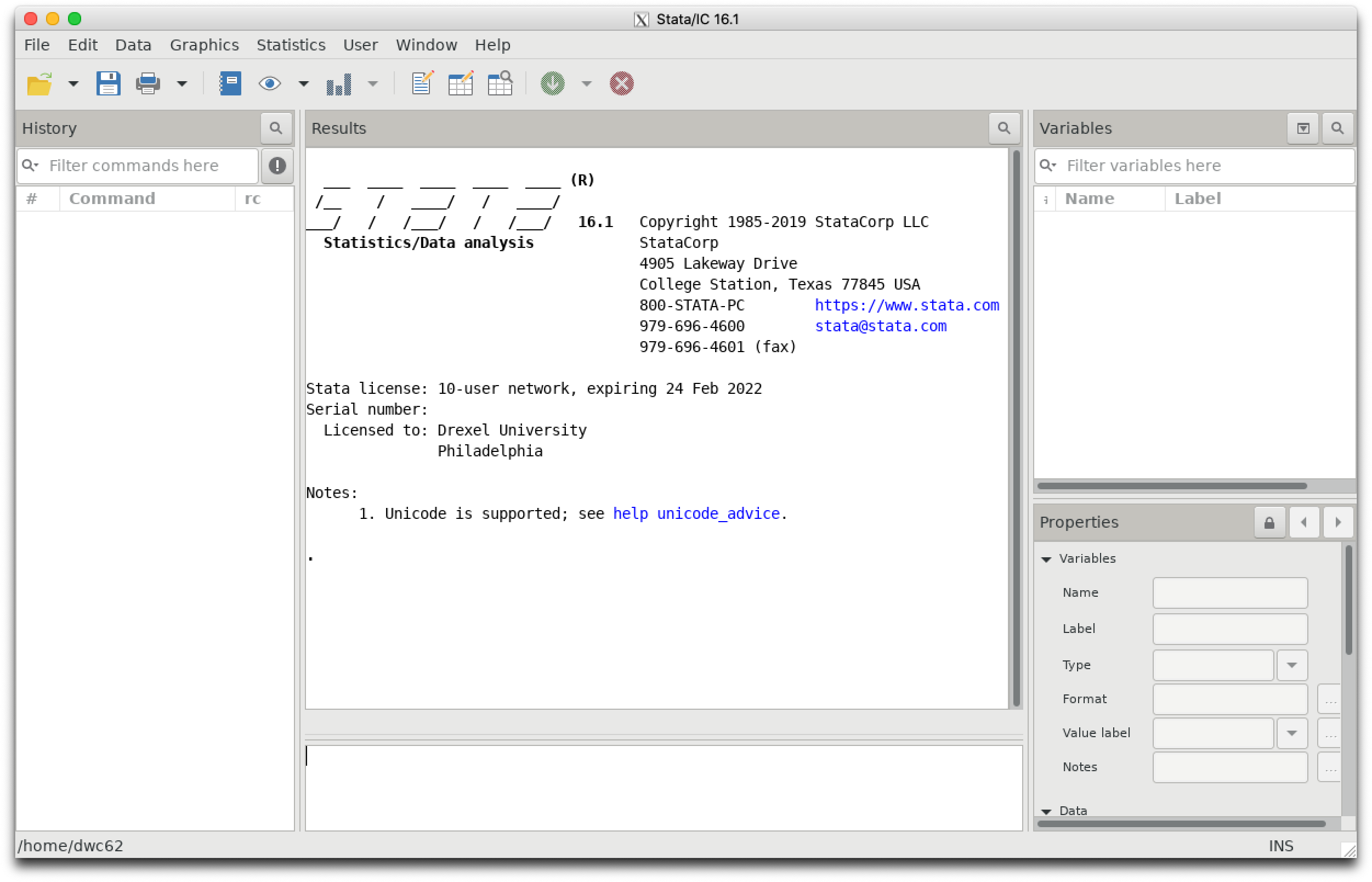The width and height of the screenshot is (1372, 882).
Task: Toggle the Properties lock icon
Action: [1269, 522]
